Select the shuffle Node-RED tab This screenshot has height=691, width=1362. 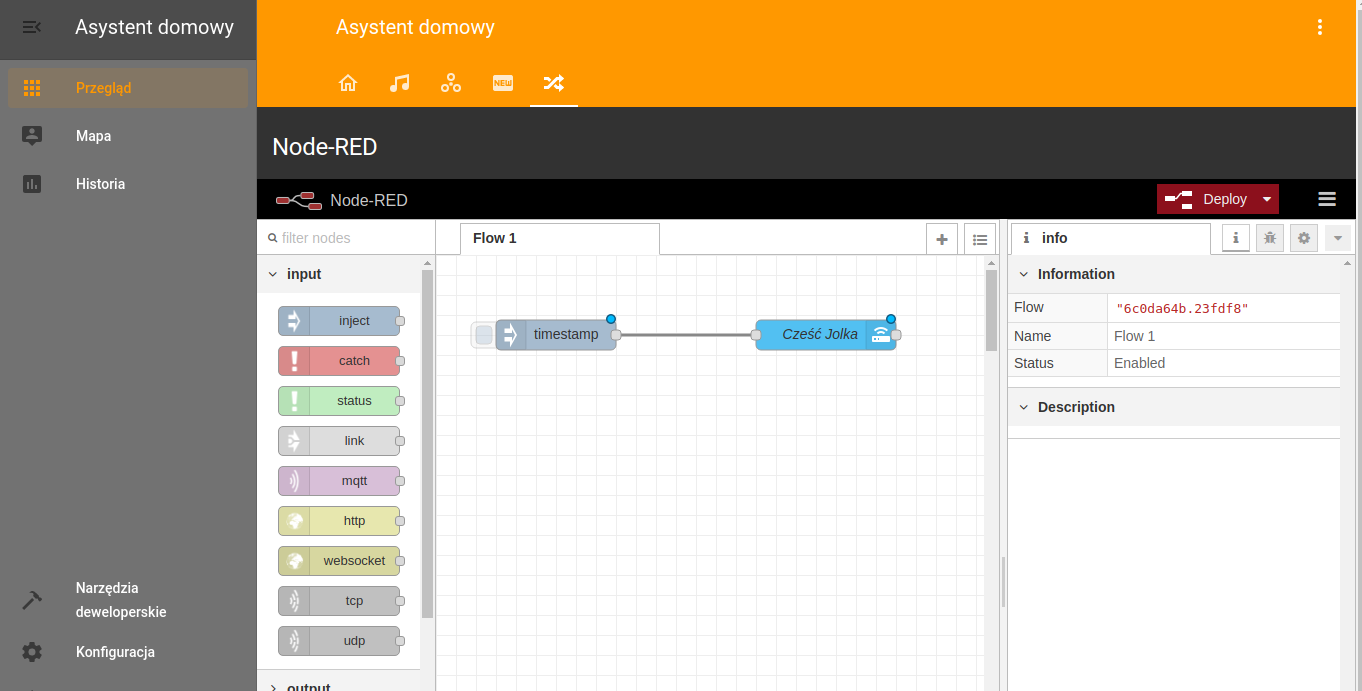click(554, 83)
